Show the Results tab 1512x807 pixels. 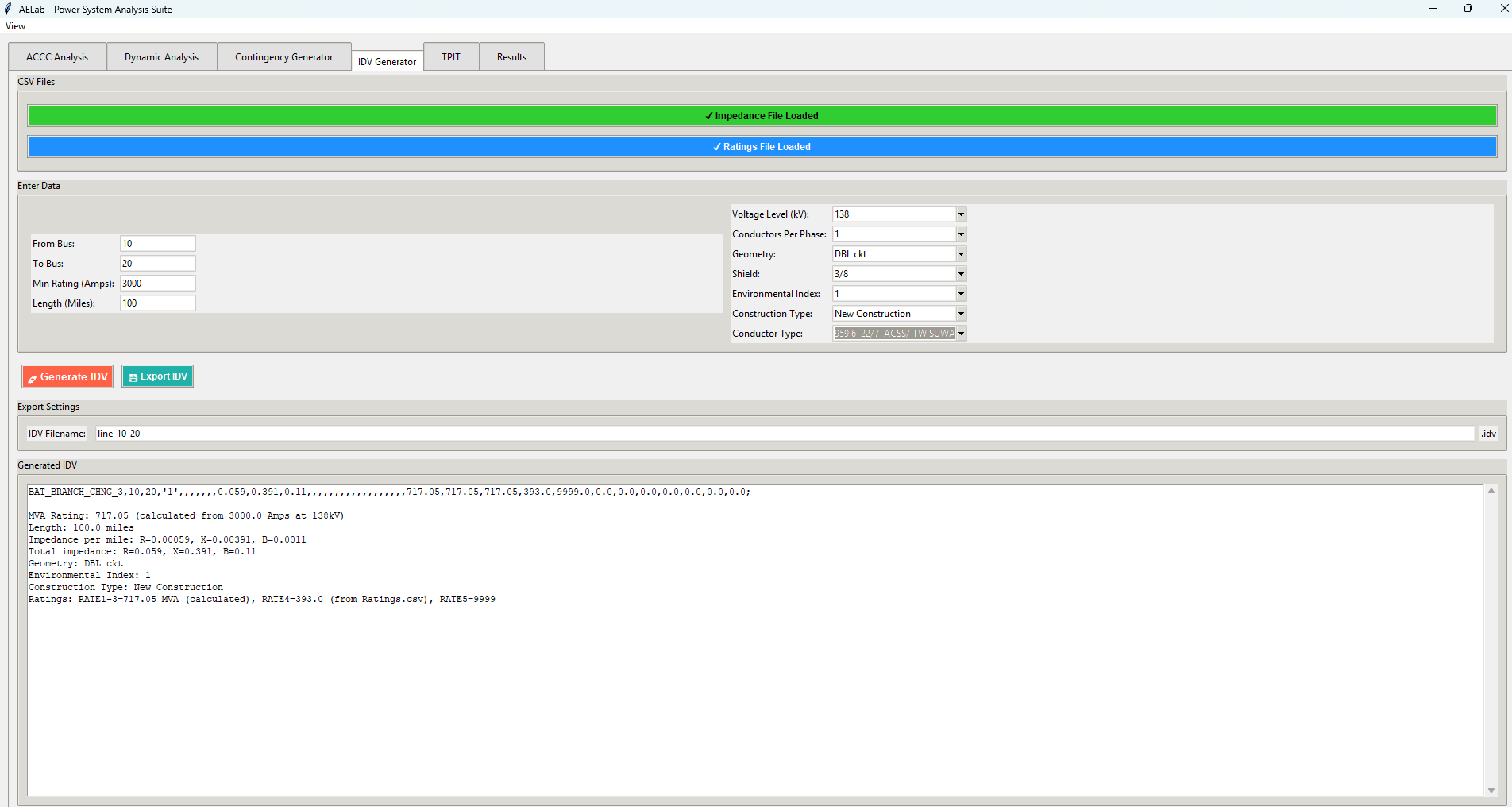point(511,57)
